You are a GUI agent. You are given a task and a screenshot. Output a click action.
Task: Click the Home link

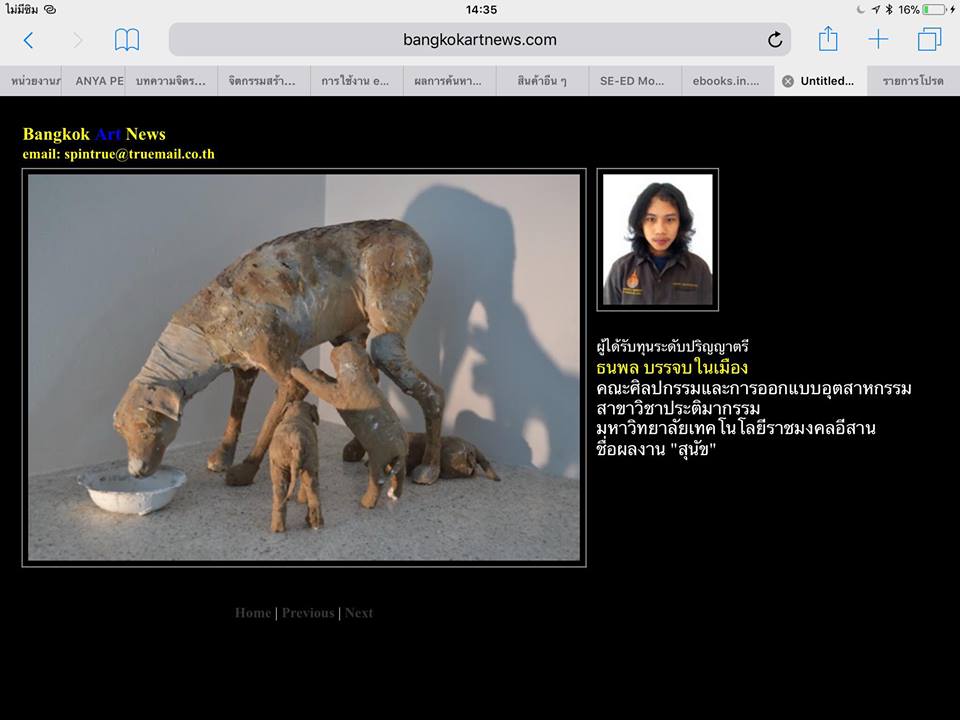253,613
